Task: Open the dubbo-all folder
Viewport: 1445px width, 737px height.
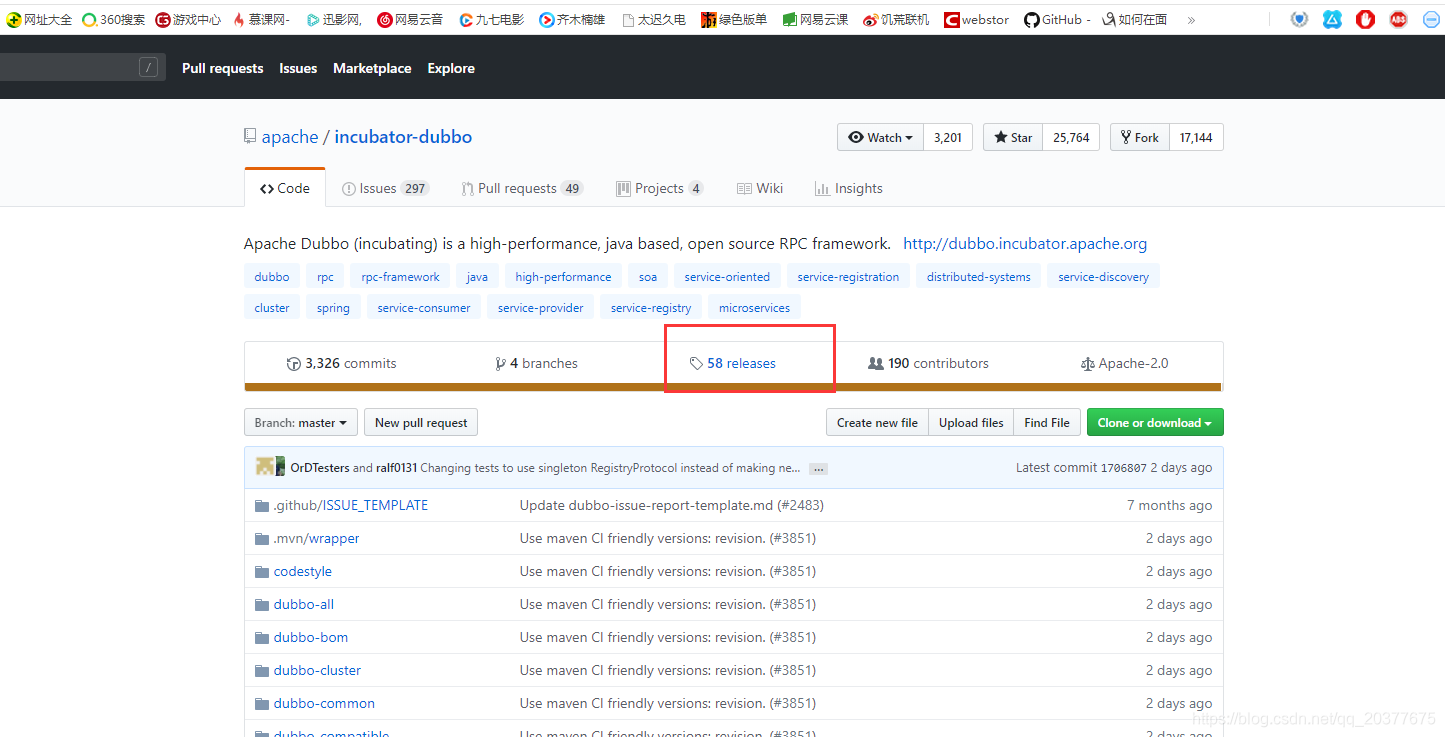Action: (304, 604)
